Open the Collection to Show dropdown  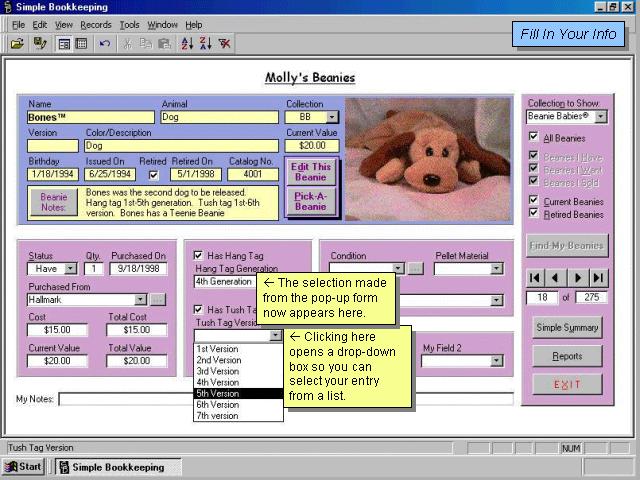coord(600,117)
